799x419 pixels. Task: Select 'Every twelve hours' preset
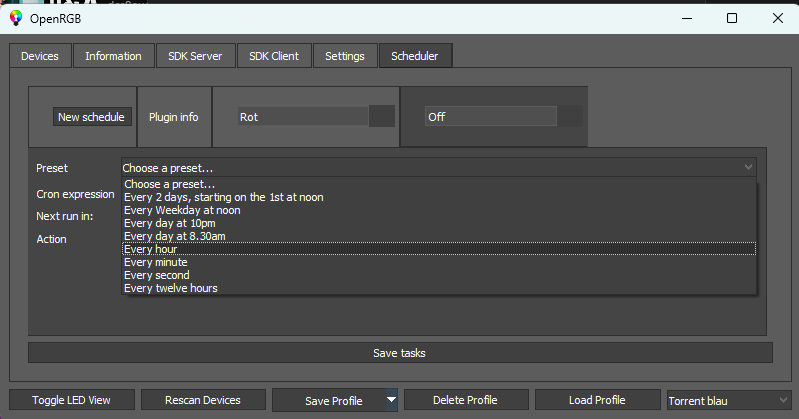point(439,288)
